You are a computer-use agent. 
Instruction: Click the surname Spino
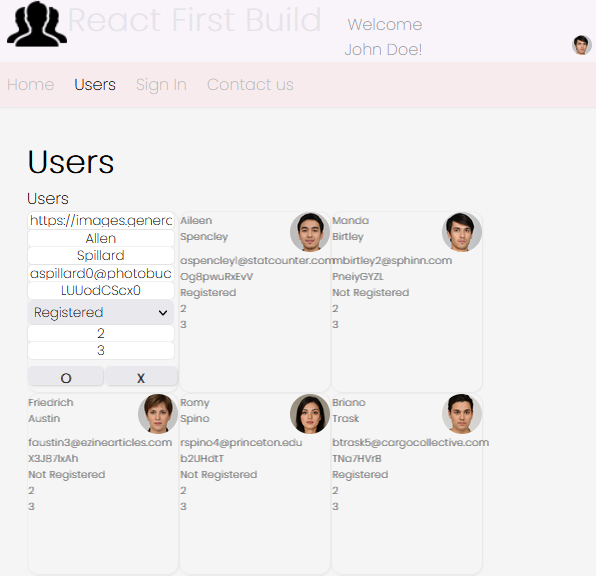point(195,418)
